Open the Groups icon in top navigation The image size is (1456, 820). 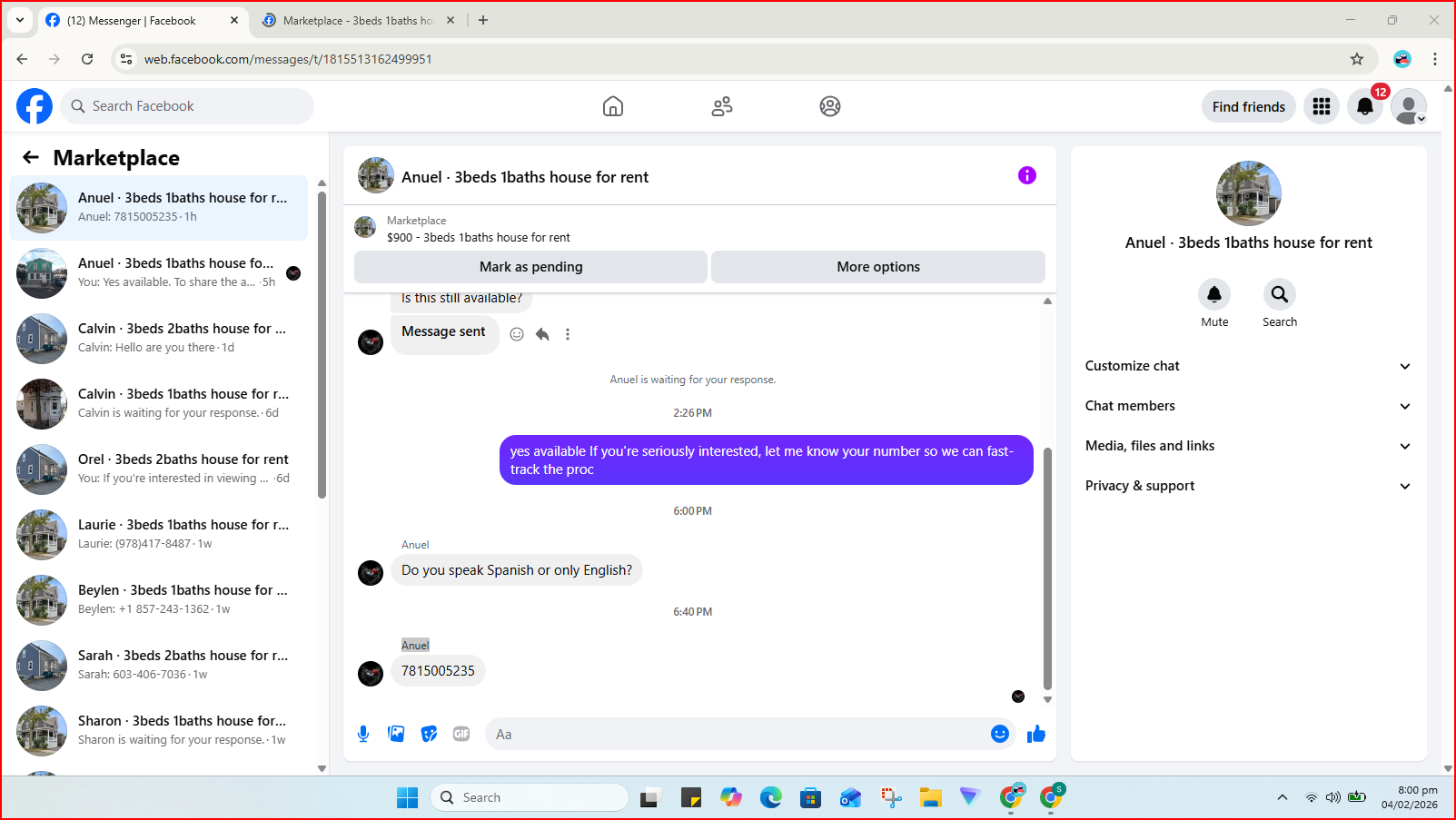click(x=830, y=106)
